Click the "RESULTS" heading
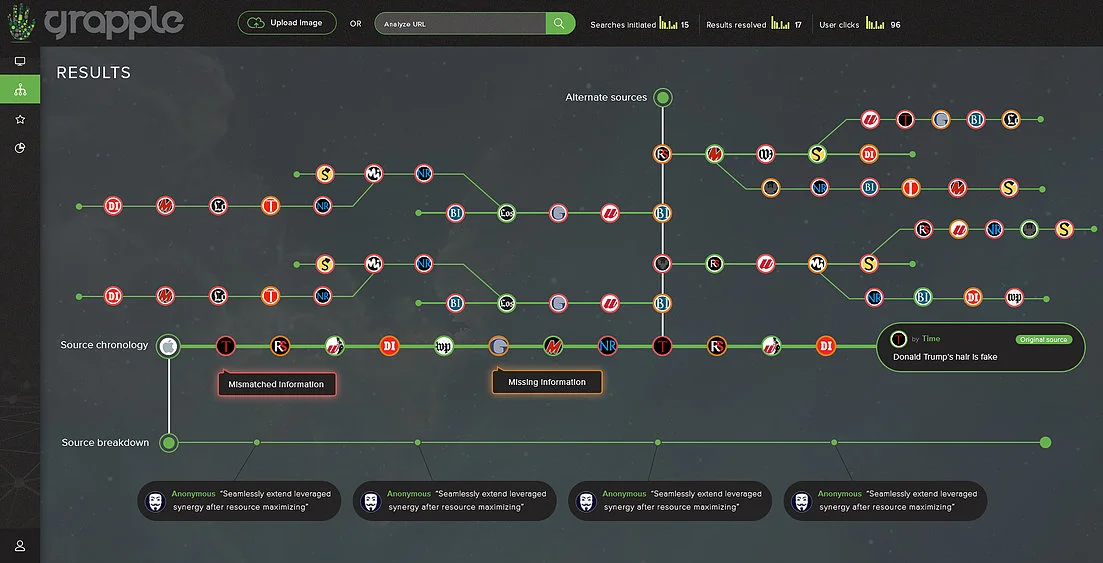Image resolution: width=1103 pixels, height=563 pixels. pos(94,73)
